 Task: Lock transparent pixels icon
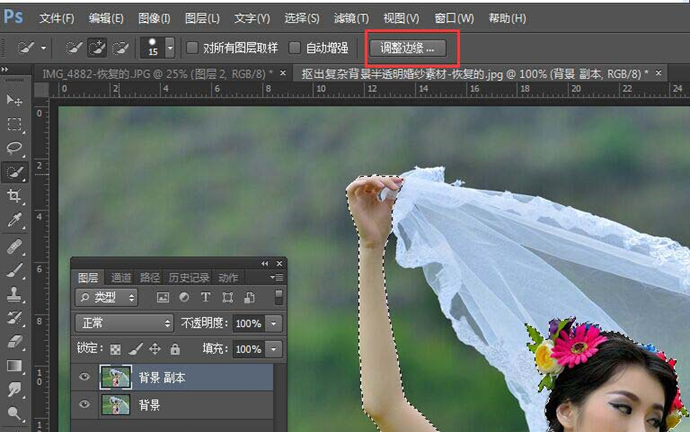pyautogui.click(x=115, y=350)
